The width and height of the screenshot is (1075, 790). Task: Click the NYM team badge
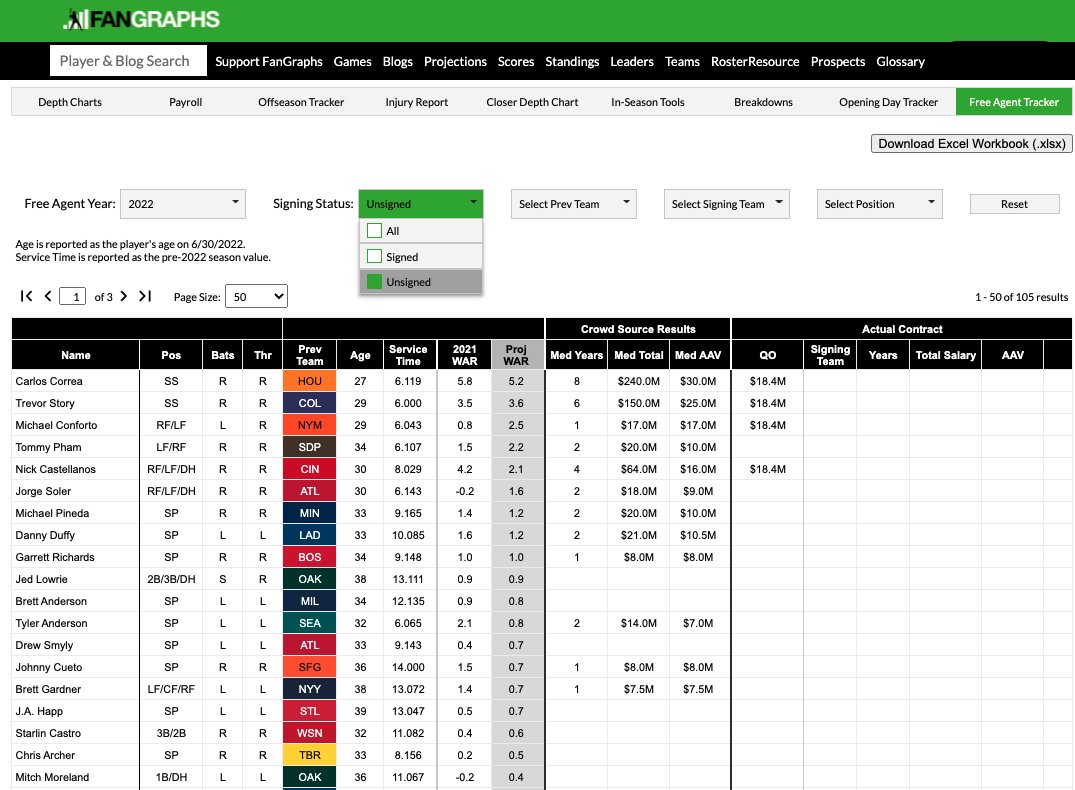click(309, 425)
